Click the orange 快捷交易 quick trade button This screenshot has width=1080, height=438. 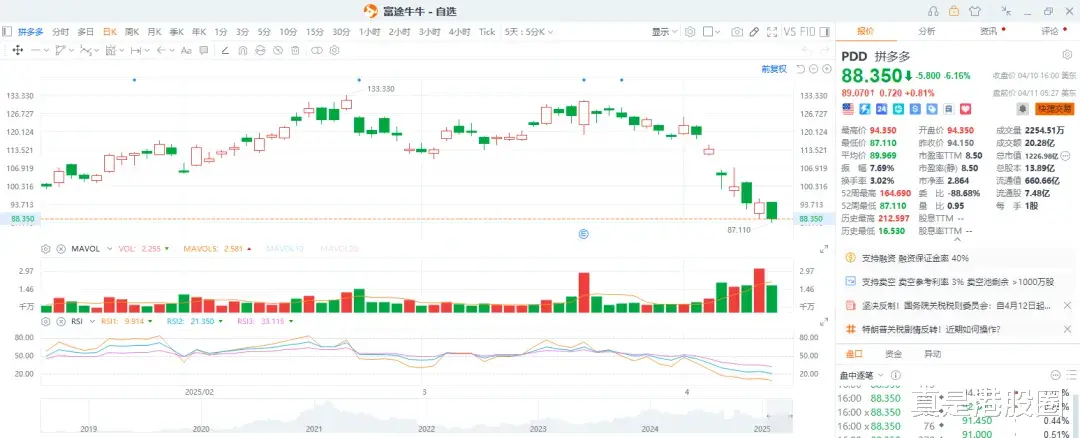(x=1054, y=109)
